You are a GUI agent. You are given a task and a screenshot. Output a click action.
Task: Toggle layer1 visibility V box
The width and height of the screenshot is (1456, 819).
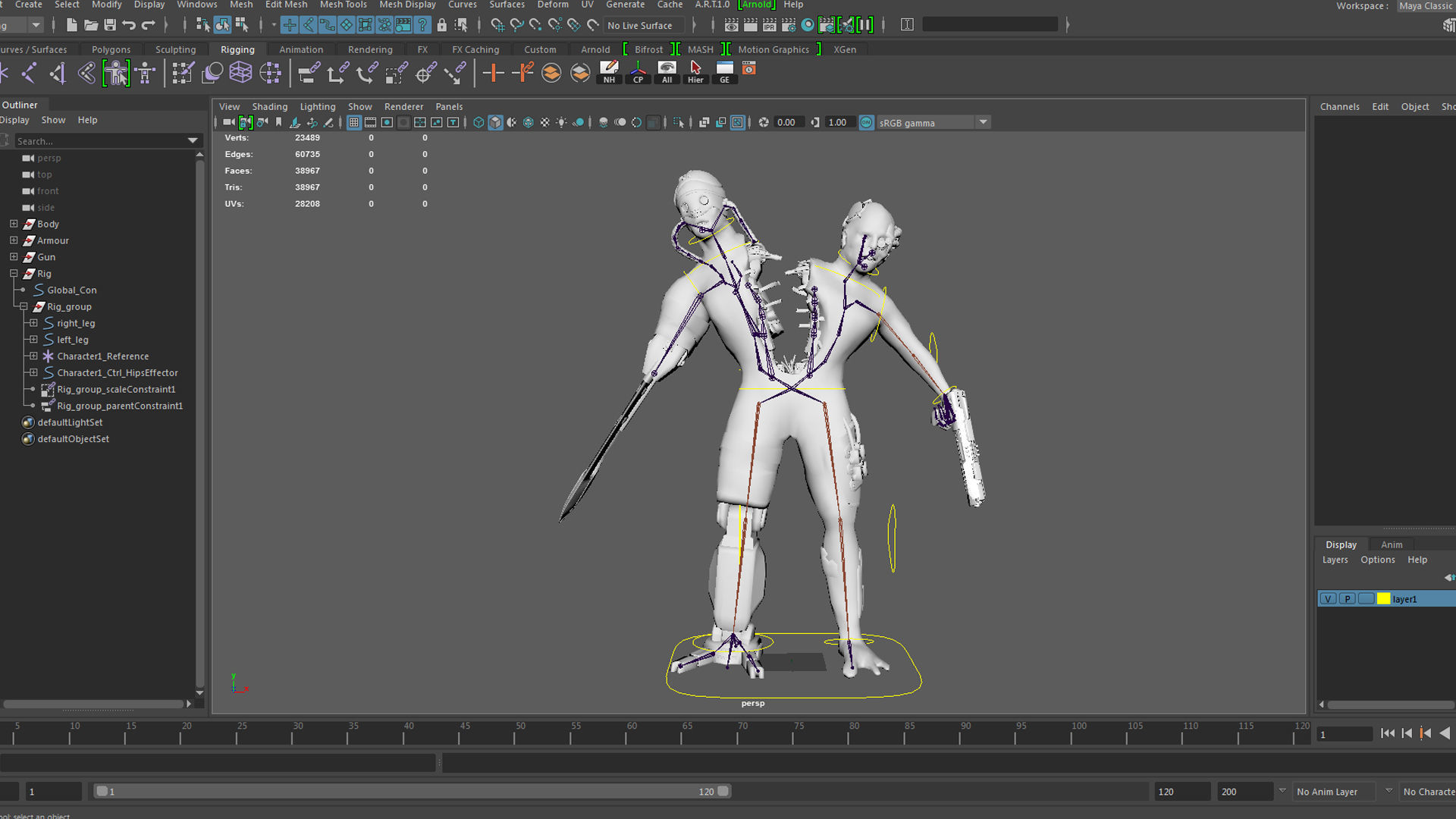1328,599
